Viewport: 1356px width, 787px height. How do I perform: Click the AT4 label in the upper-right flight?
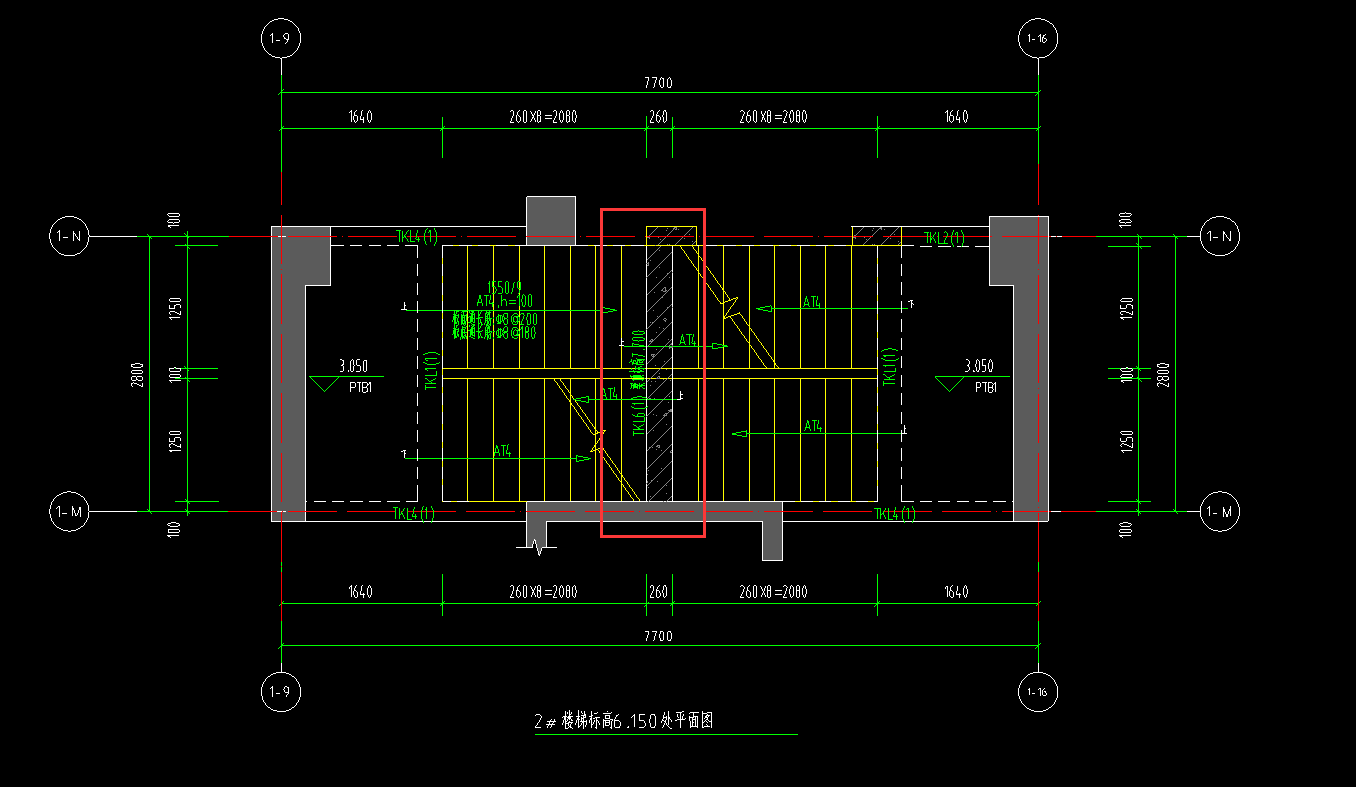click(813, 300)
